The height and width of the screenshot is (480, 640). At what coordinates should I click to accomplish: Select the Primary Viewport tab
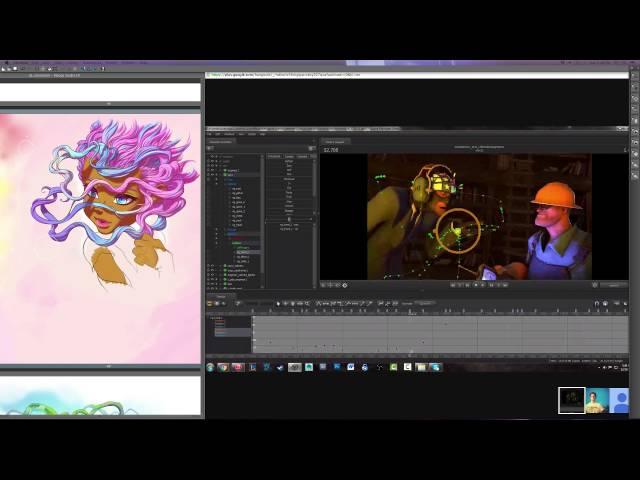coord(334,142)
